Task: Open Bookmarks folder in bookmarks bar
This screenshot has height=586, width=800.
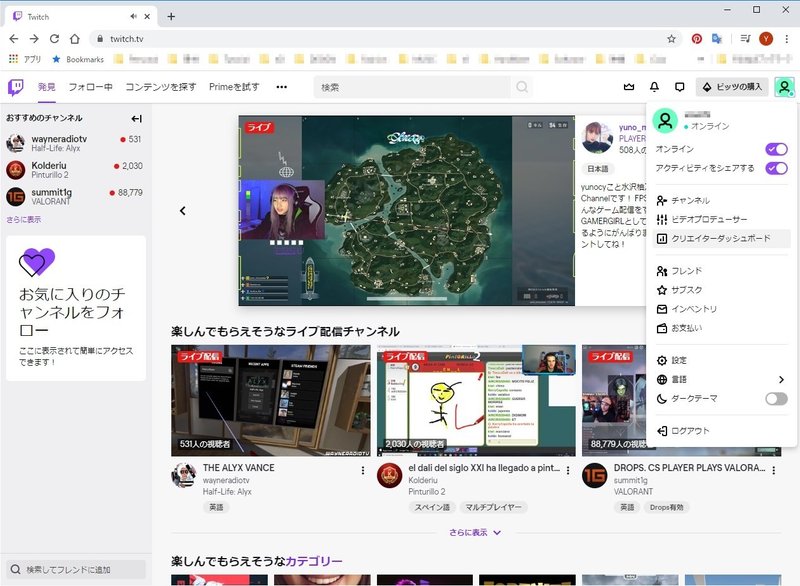Action: (79, 59)
